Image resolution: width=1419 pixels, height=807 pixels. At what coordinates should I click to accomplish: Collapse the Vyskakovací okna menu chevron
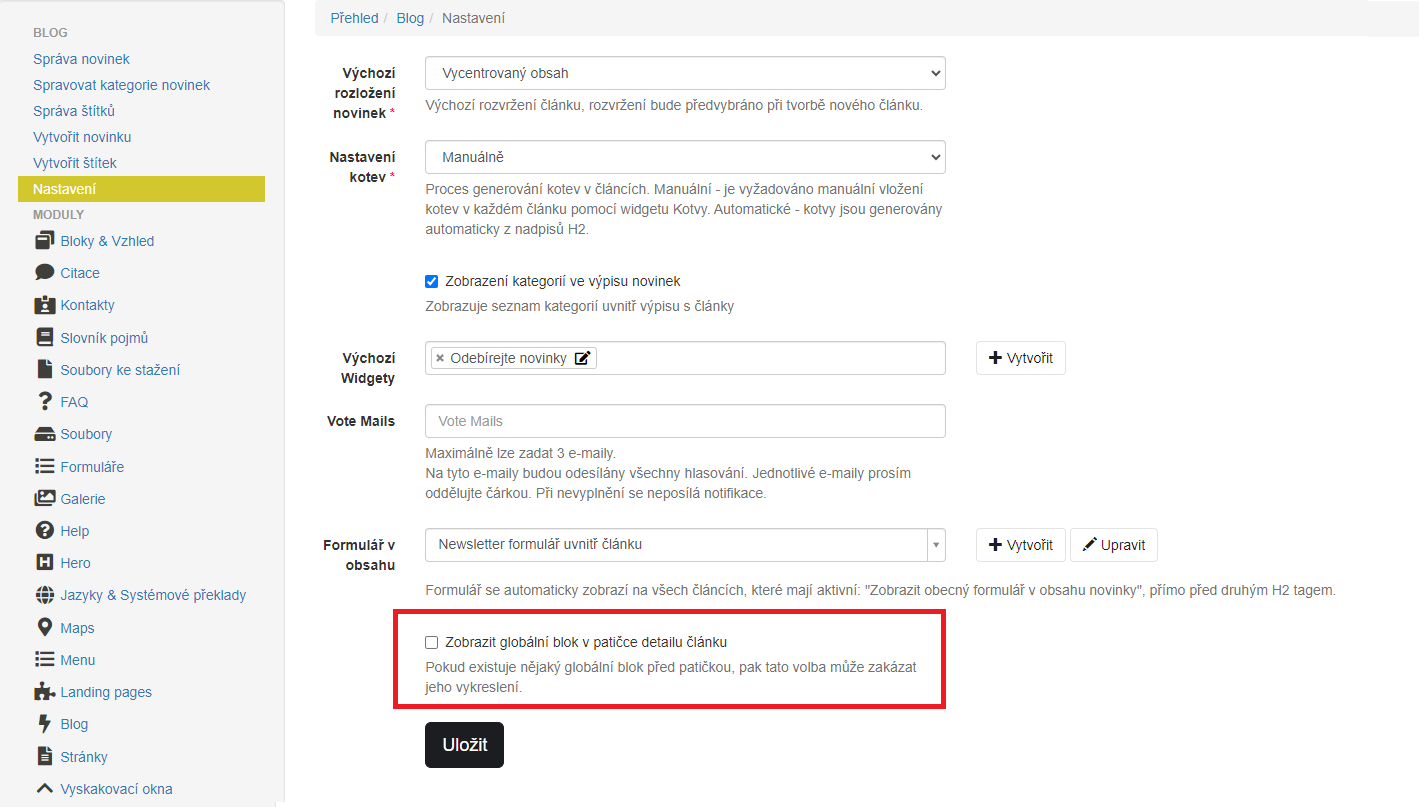tap(44, 788)
